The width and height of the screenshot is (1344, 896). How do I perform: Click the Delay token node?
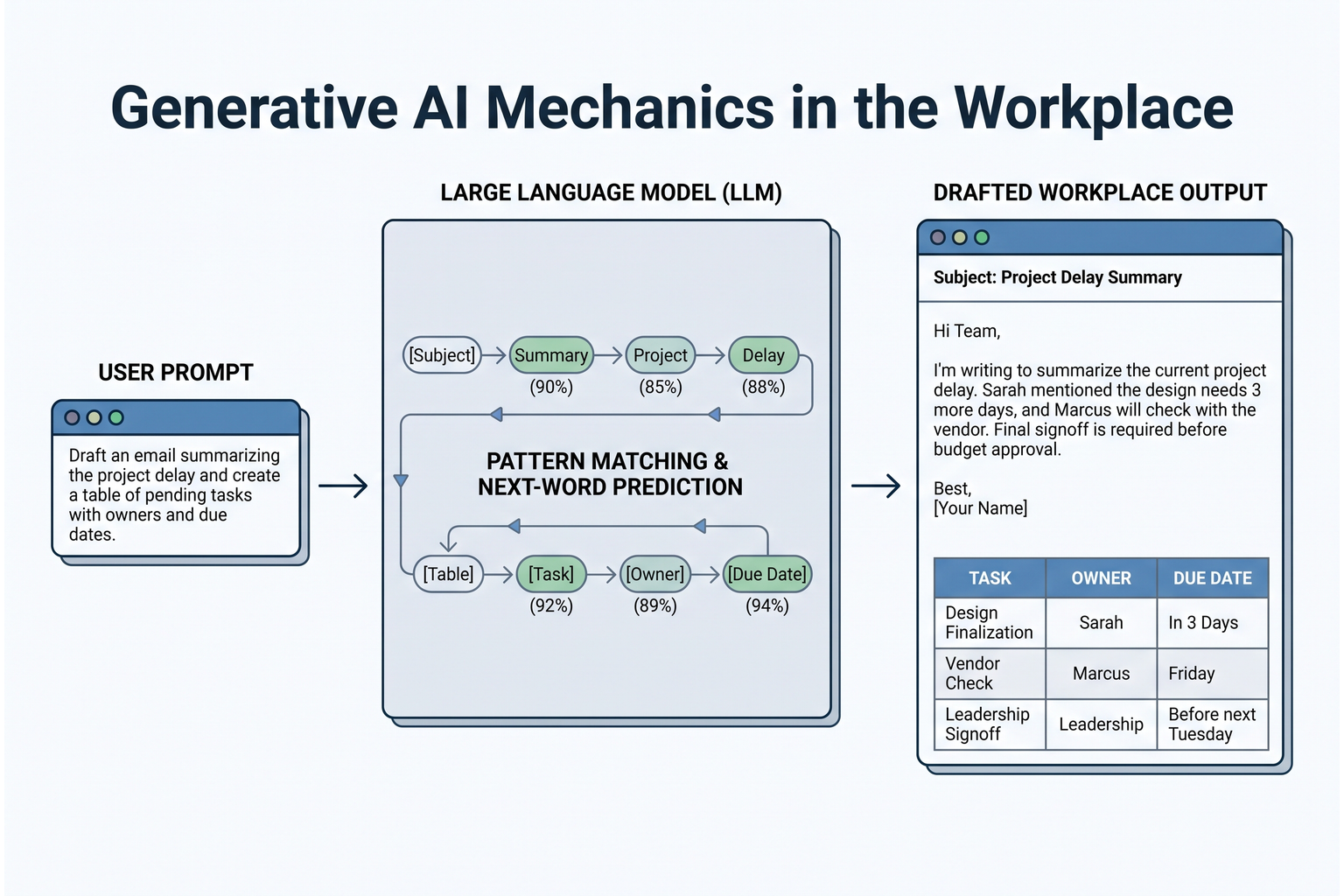click(764, 355)
